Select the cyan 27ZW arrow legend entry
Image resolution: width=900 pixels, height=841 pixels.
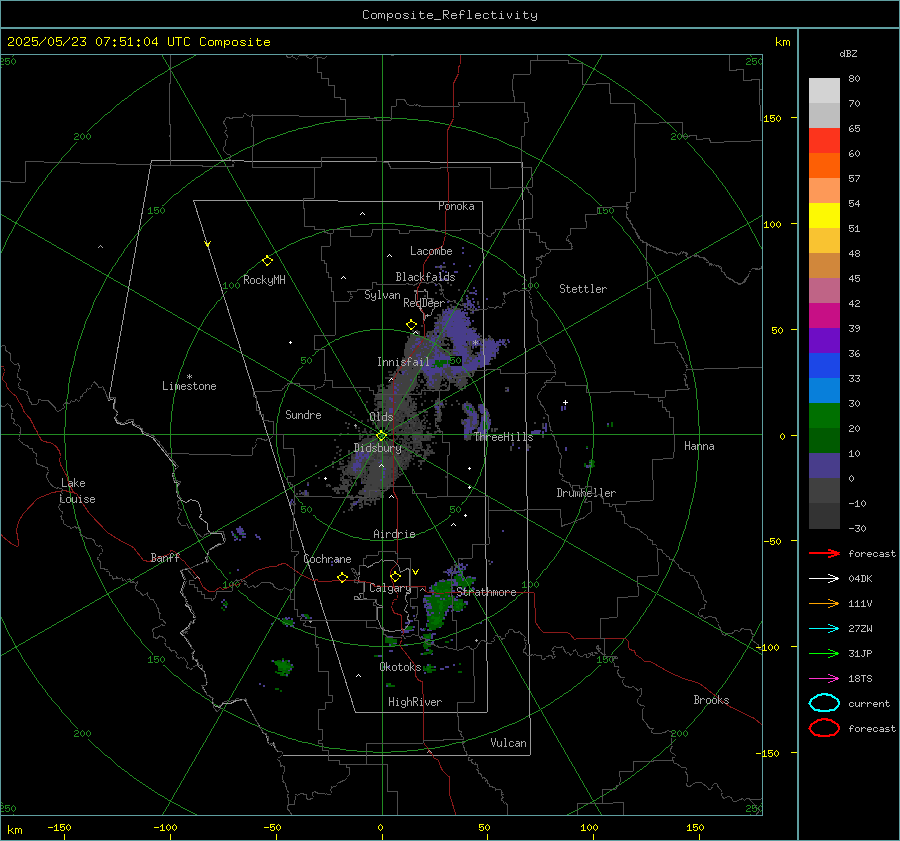[x=824, y=629]
